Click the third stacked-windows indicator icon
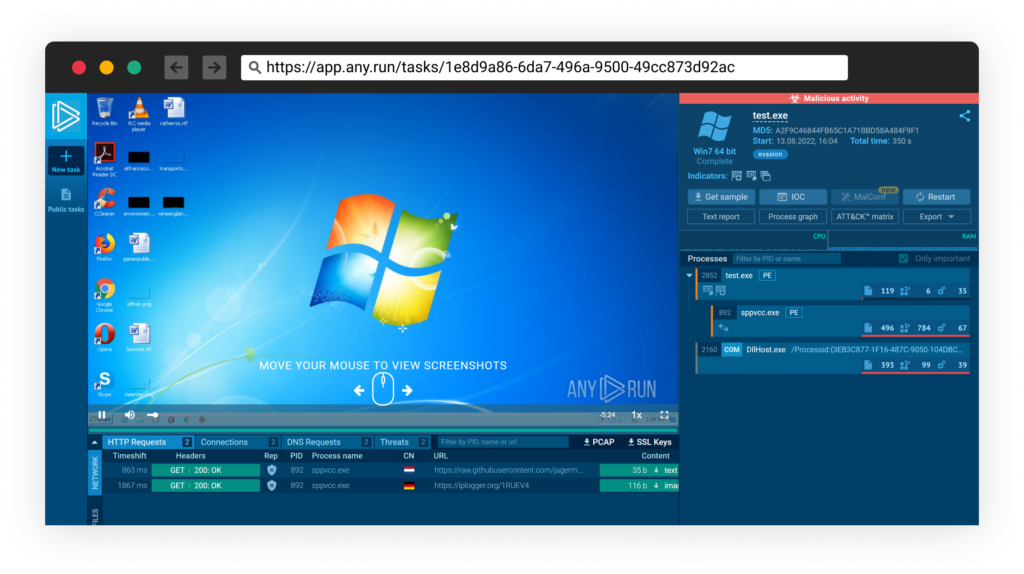The width and height of the screenshot is (1024, 574). click(765, 176)
